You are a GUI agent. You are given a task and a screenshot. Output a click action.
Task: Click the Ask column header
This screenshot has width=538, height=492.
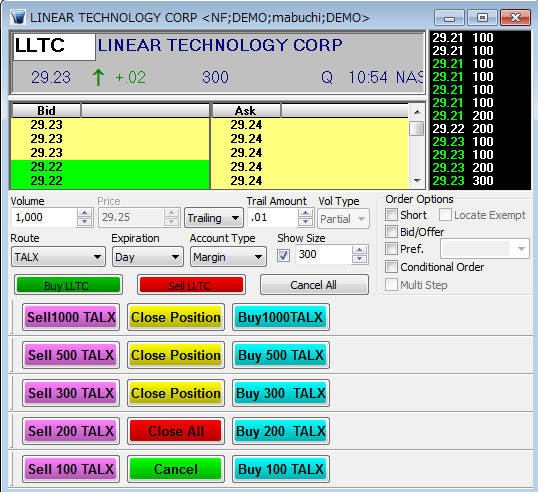tap(246, 110)
